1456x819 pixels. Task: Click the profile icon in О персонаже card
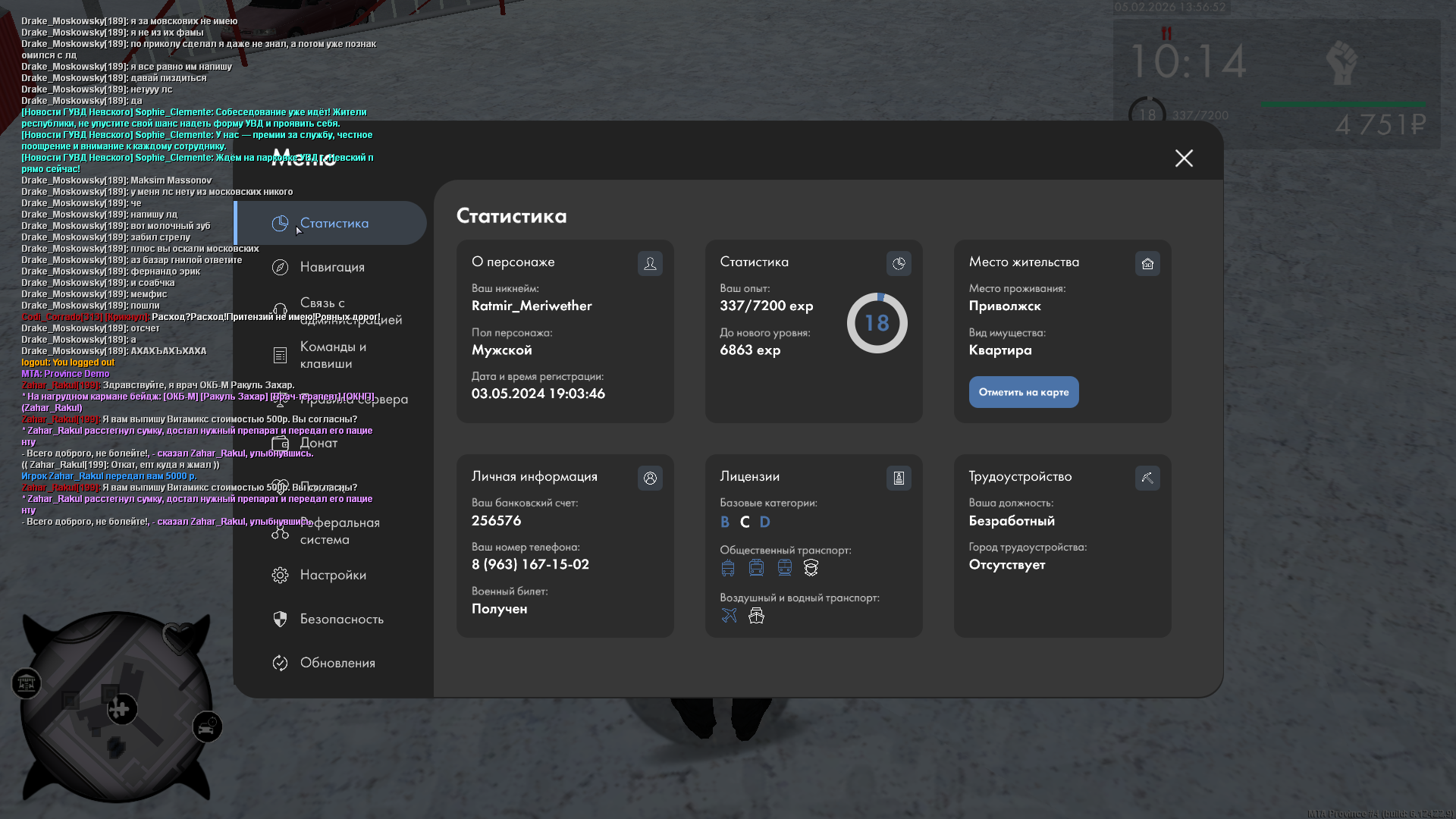(x=650, y=263)
